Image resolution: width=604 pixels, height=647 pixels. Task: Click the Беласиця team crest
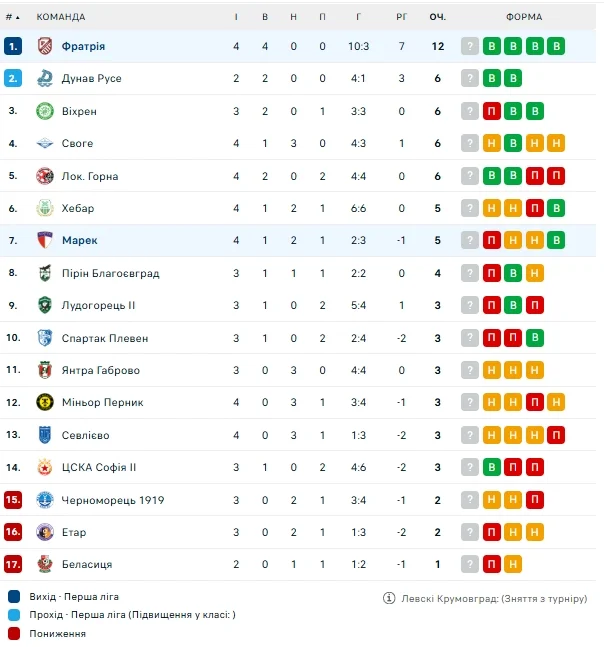(44, 565)
